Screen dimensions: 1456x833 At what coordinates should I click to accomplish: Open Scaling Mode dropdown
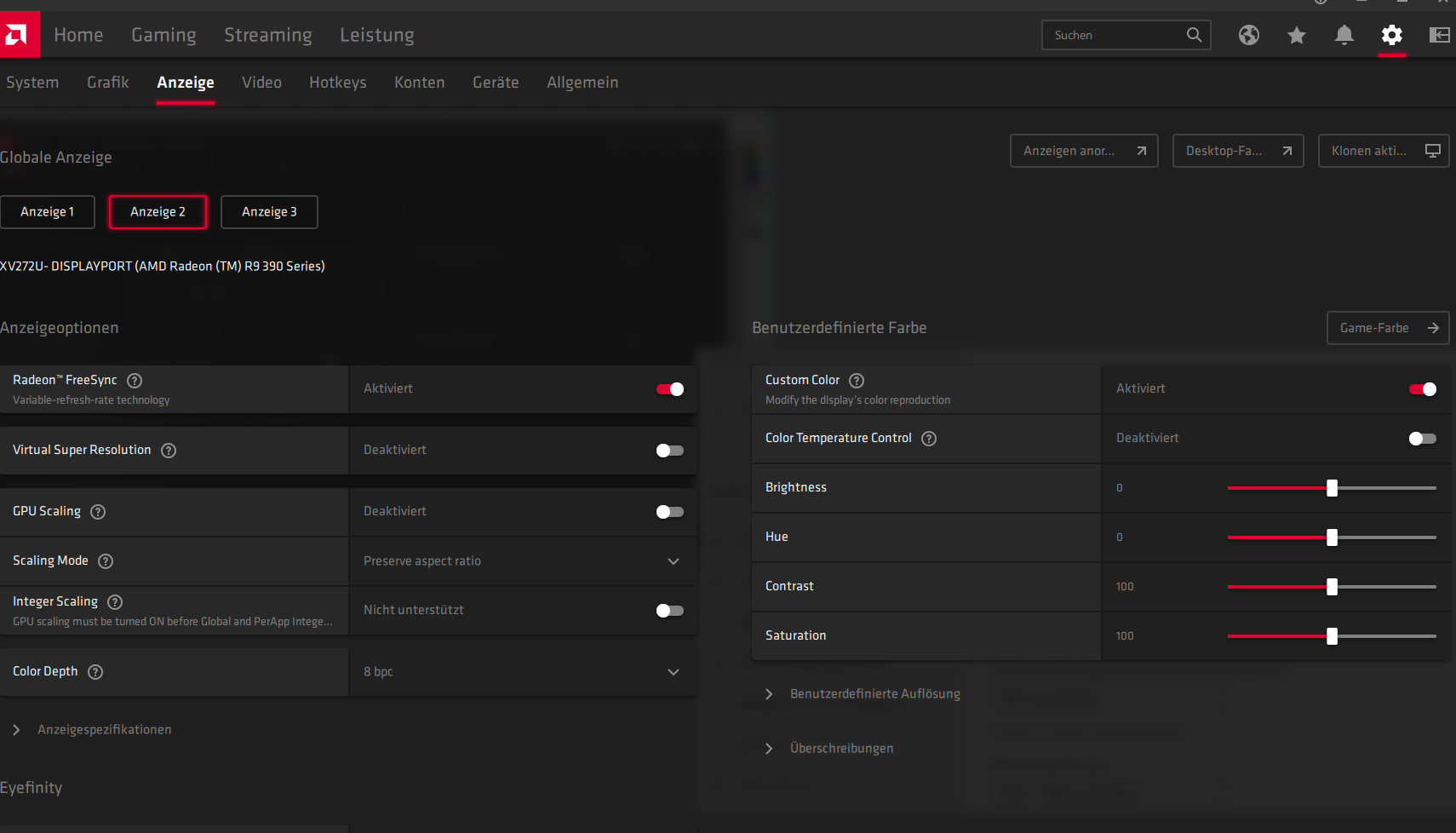tap(523, 561)
